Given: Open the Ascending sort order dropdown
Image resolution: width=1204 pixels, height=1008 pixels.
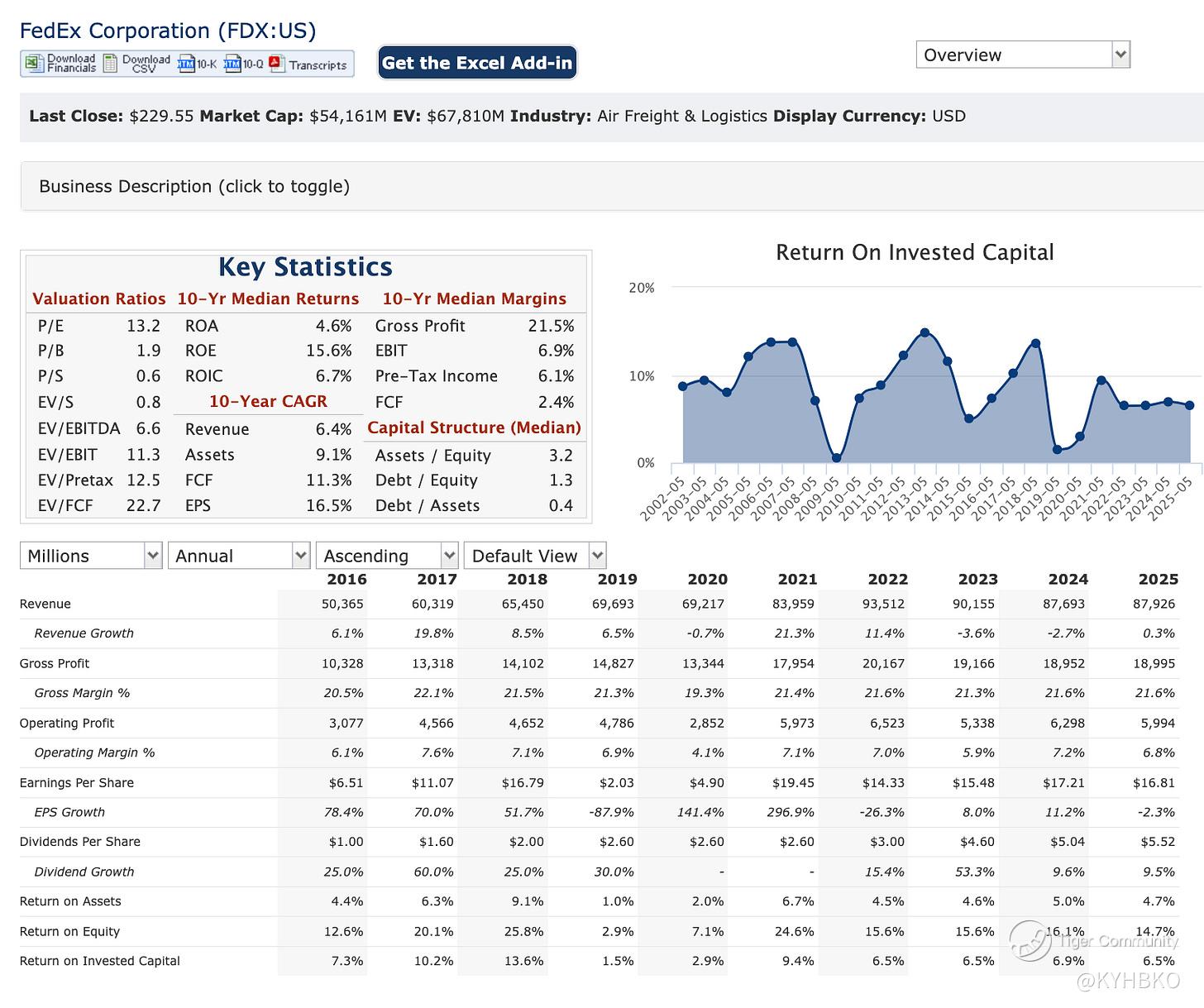Looking at the screenshot, I should (x=386, y=556).
